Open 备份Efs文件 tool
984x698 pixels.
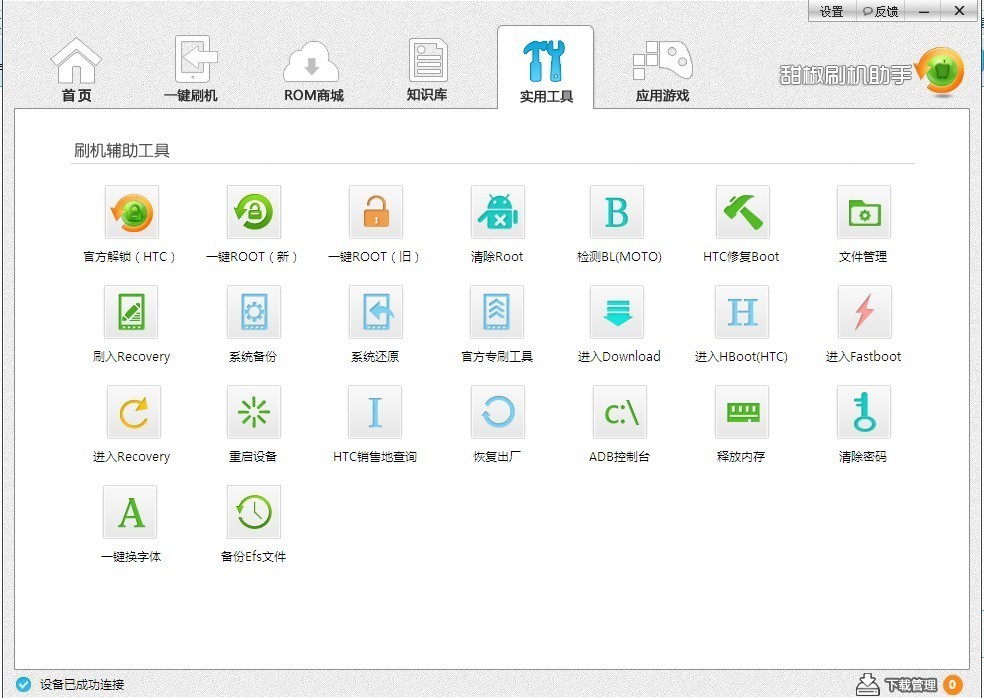coord(254,512)
